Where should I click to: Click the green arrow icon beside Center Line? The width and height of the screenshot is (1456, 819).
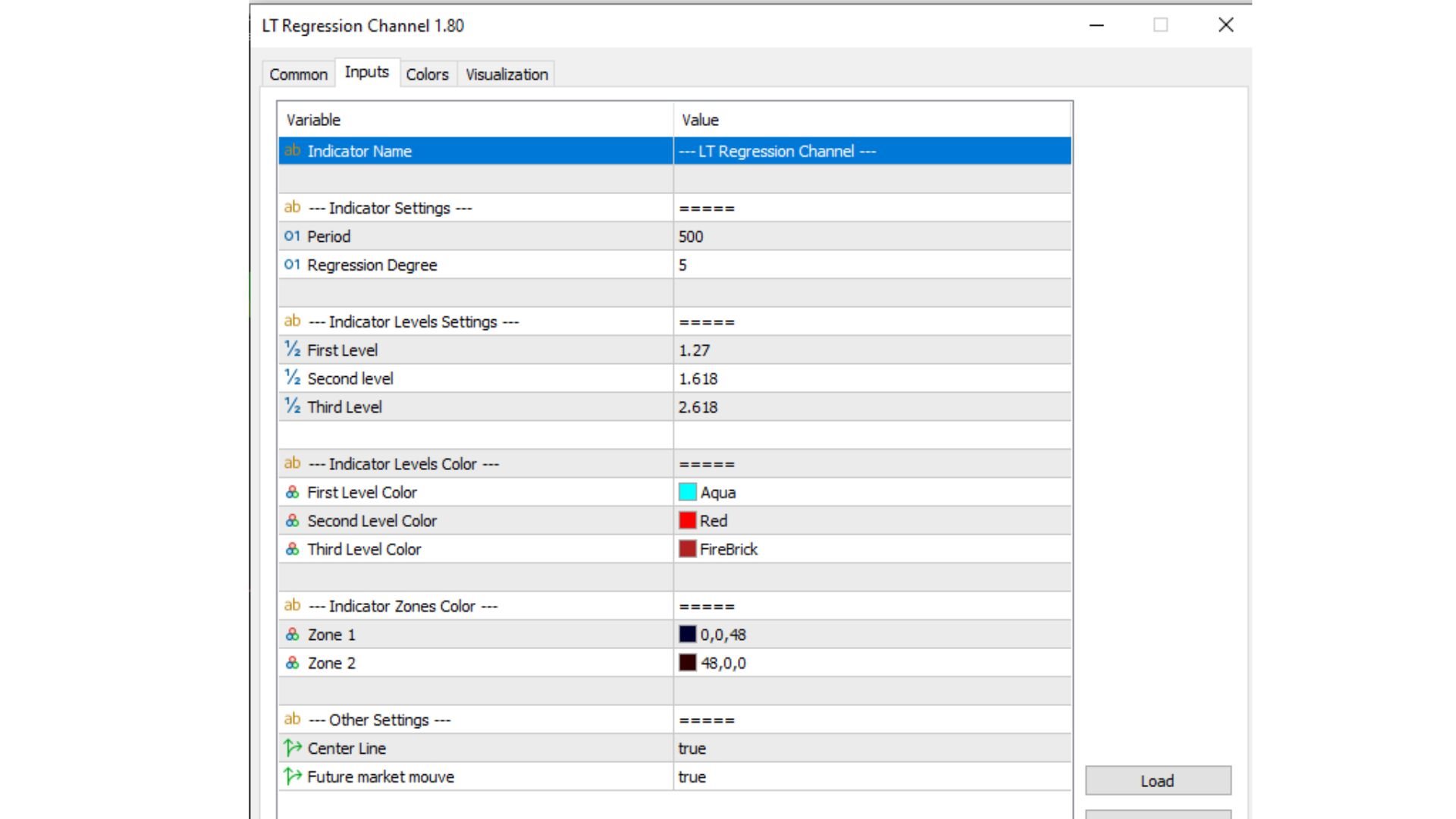(292, 748)
